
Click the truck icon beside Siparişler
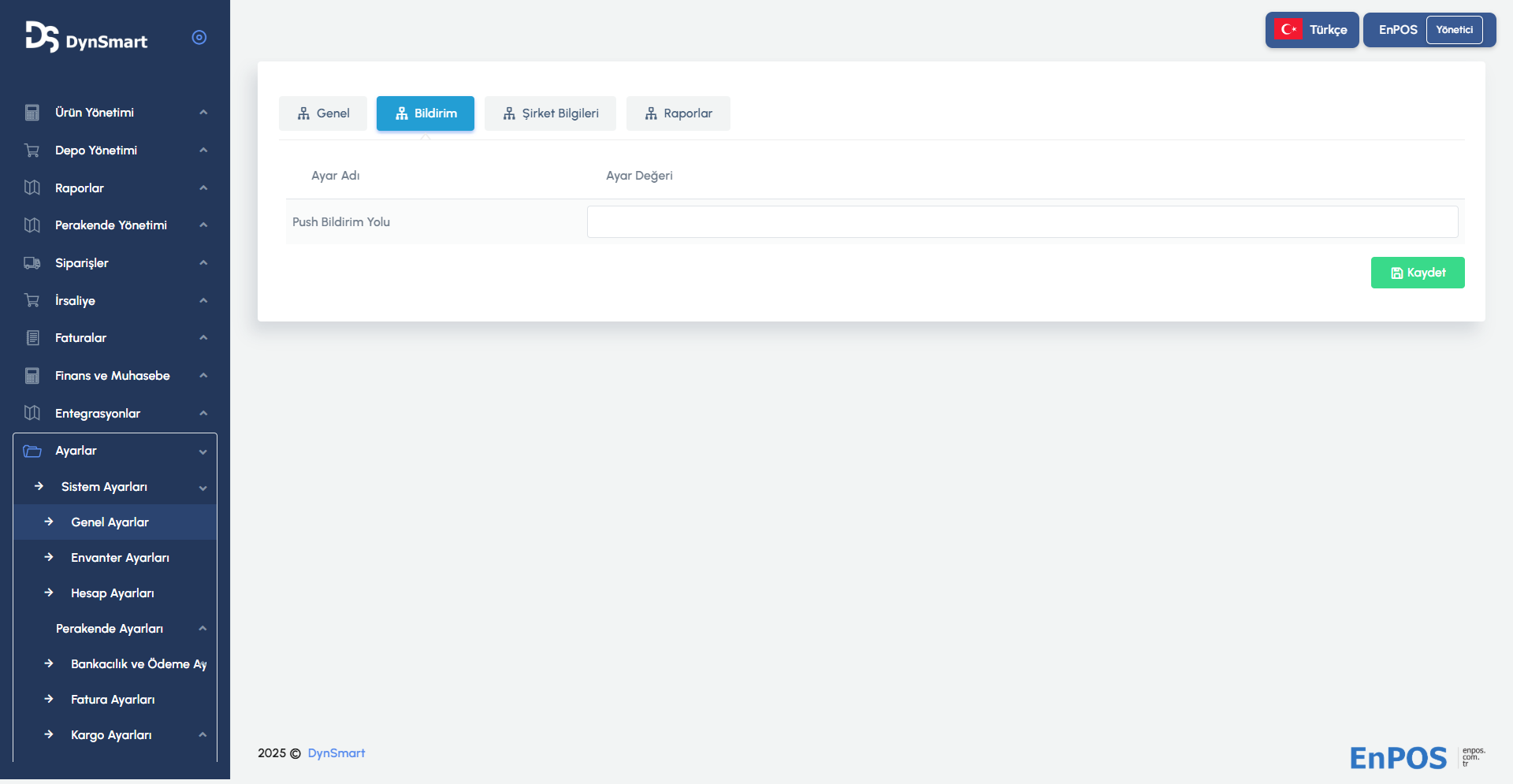32,263
